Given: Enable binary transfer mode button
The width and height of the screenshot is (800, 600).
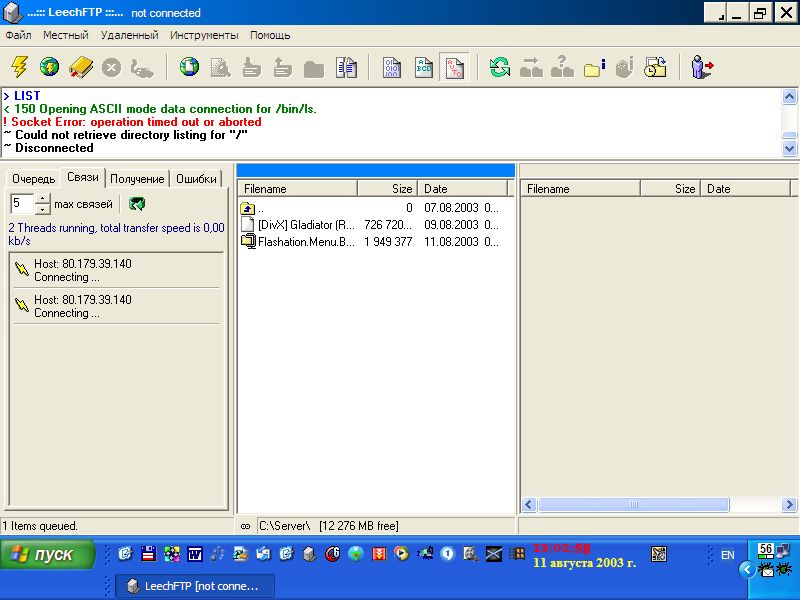Looking at the screenshot, I should click(392, 67).
